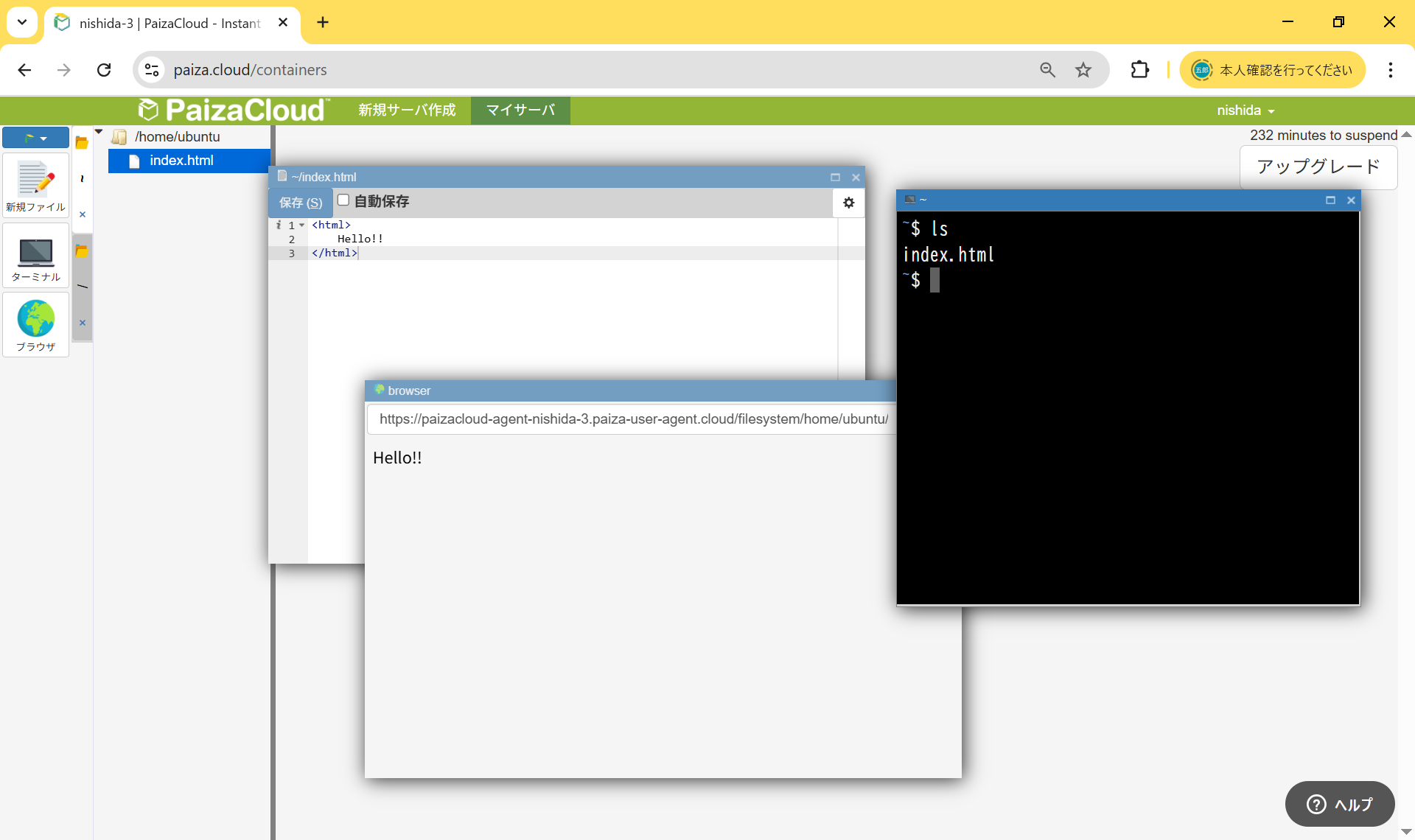Viewport: 1415px width, 840px height.
Task: Click the アップグレード upgrade button
Action: pyautogui.click(x=1318, y=167)
